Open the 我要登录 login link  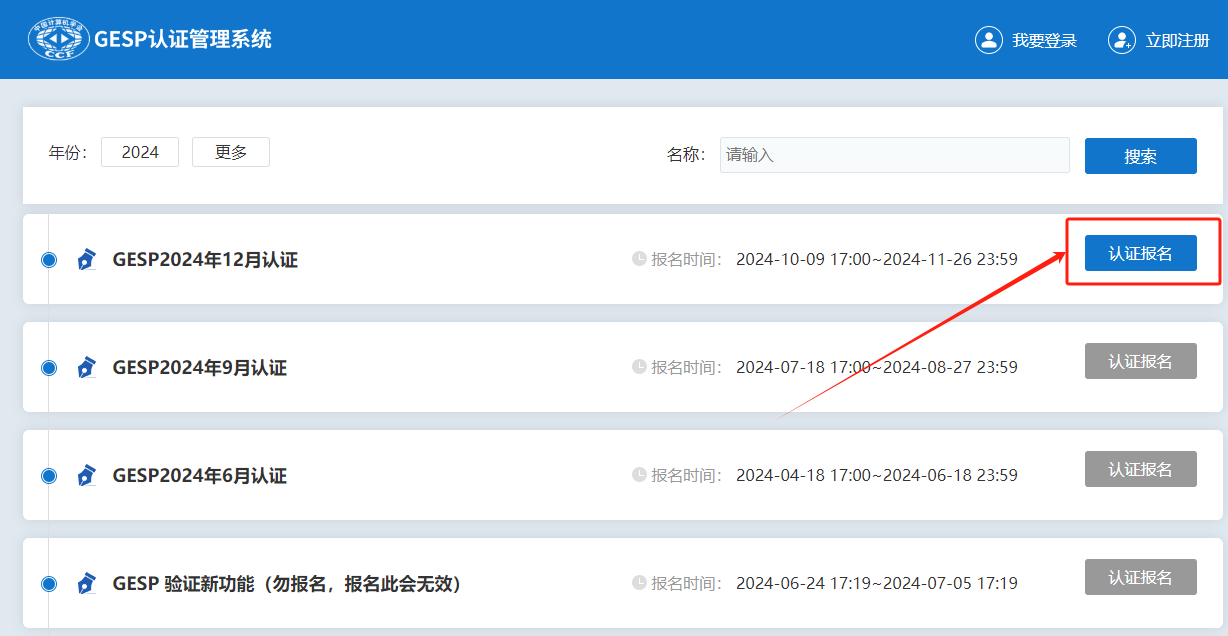pyautogui.click(x=1044, y=41)
